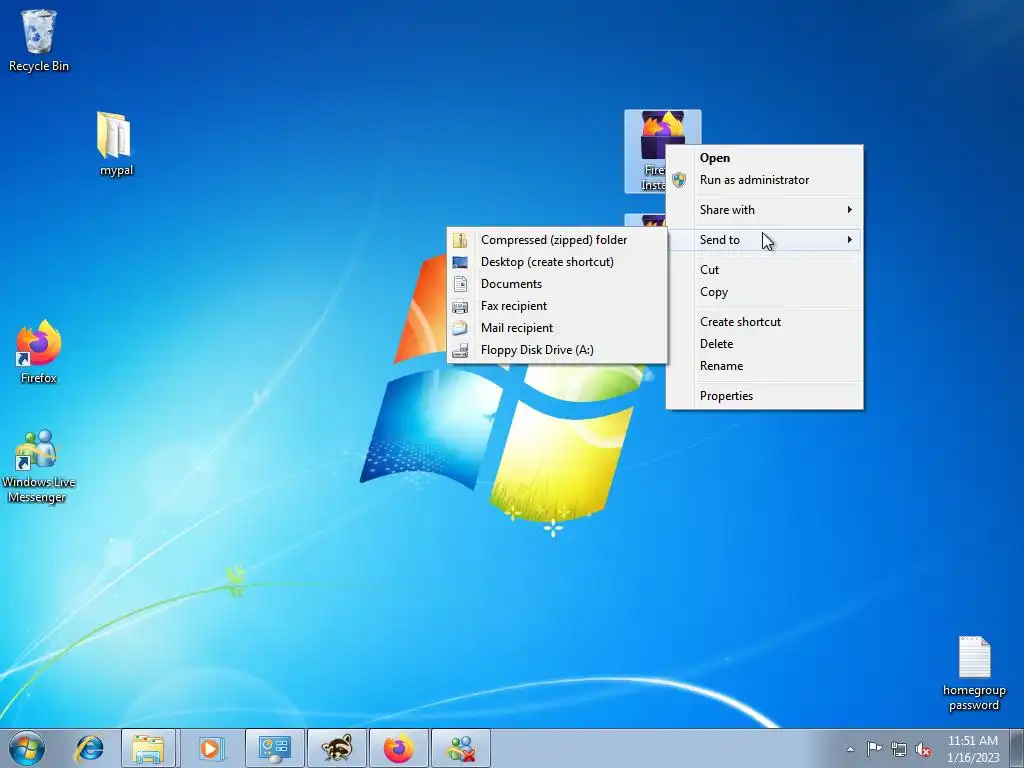Viewport: 1024px width, 768px height.
Task: Click the Share with submenu arrow
Action: point(849,210)
